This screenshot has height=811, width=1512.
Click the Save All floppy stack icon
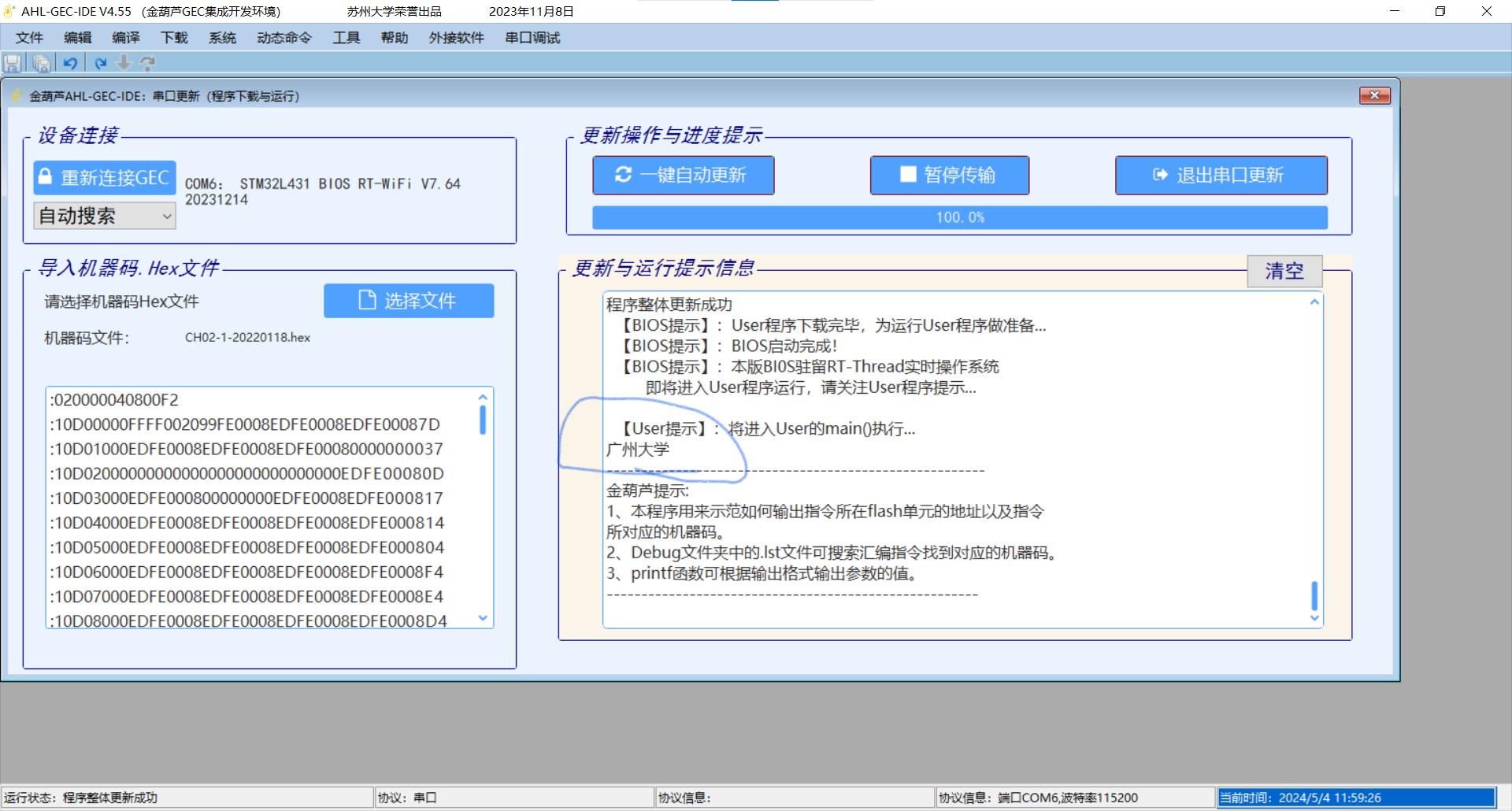point(40,64)
